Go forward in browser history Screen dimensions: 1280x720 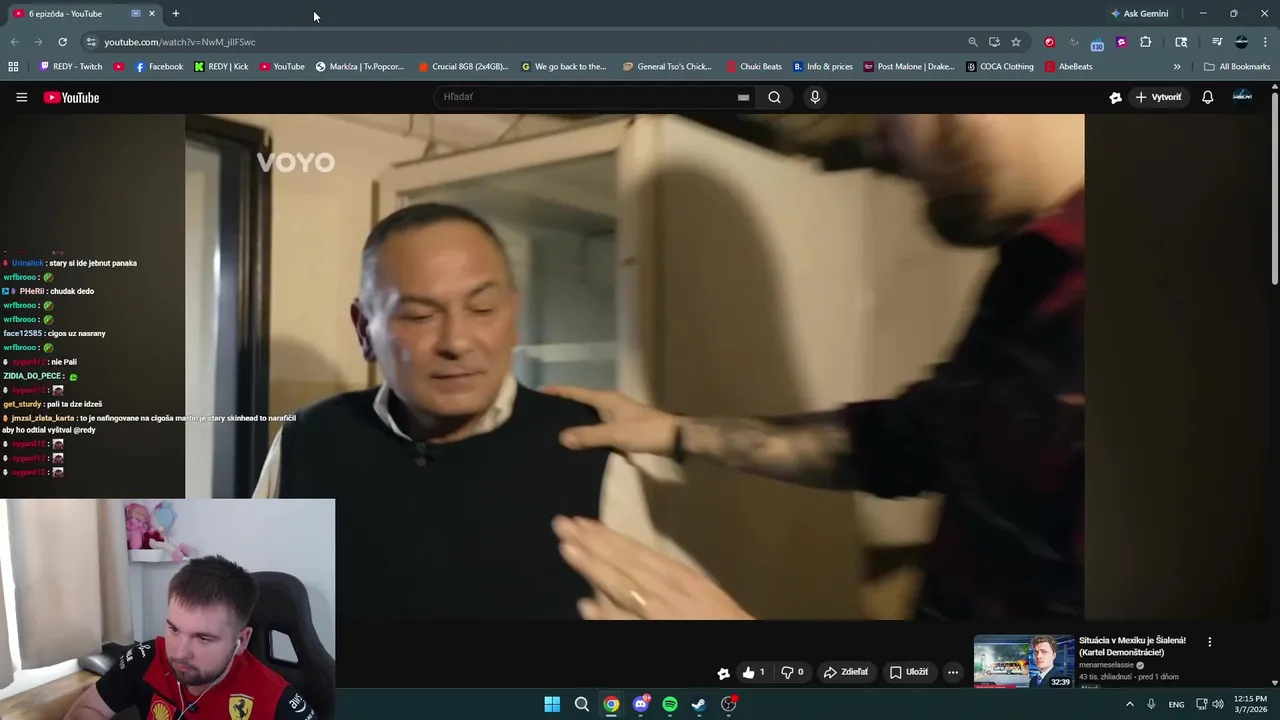click(x=38, y=42)
